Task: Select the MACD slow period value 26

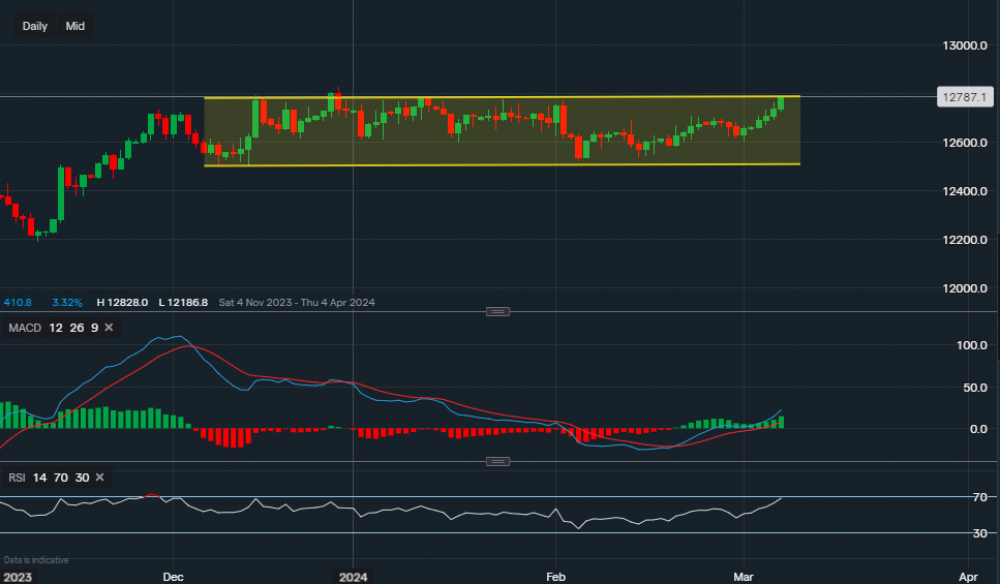Action: [x=75, y=327]
